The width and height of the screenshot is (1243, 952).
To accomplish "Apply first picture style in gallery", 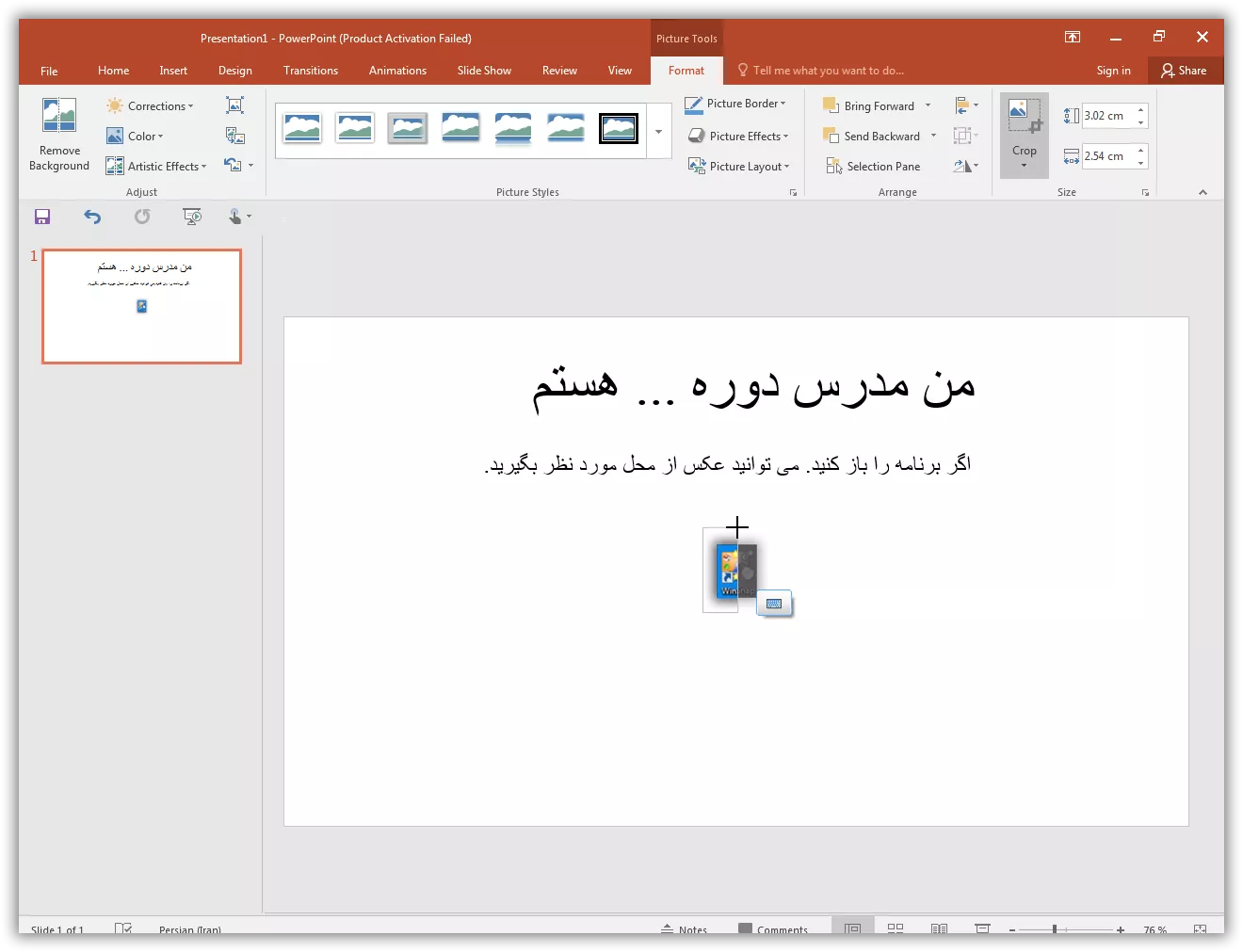I will 302,128.
